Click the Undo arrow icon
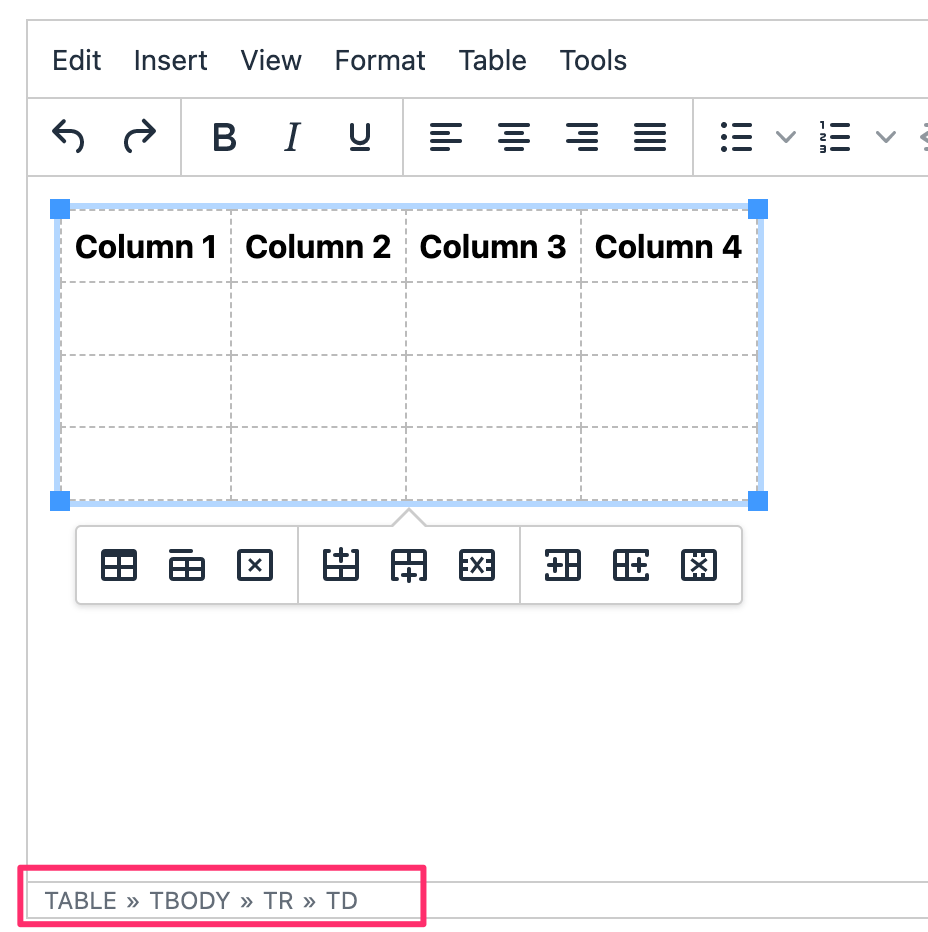Viewport: 928px width, 932px height. coord(68,137)
